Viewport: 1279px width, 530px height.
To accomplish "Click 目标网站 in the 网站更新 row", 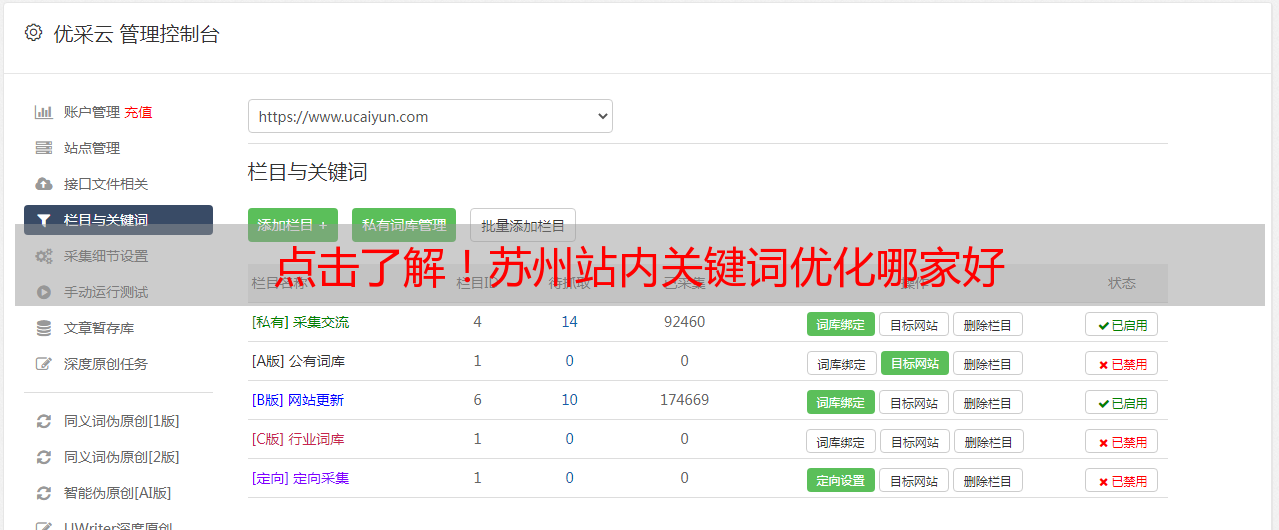I will (x=914, y=402).
